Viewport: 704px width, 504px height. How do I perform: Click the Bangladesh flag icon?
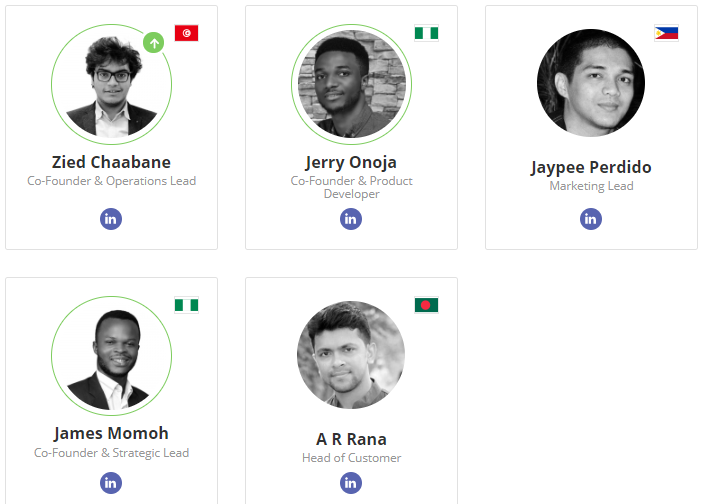click(427, 305)
